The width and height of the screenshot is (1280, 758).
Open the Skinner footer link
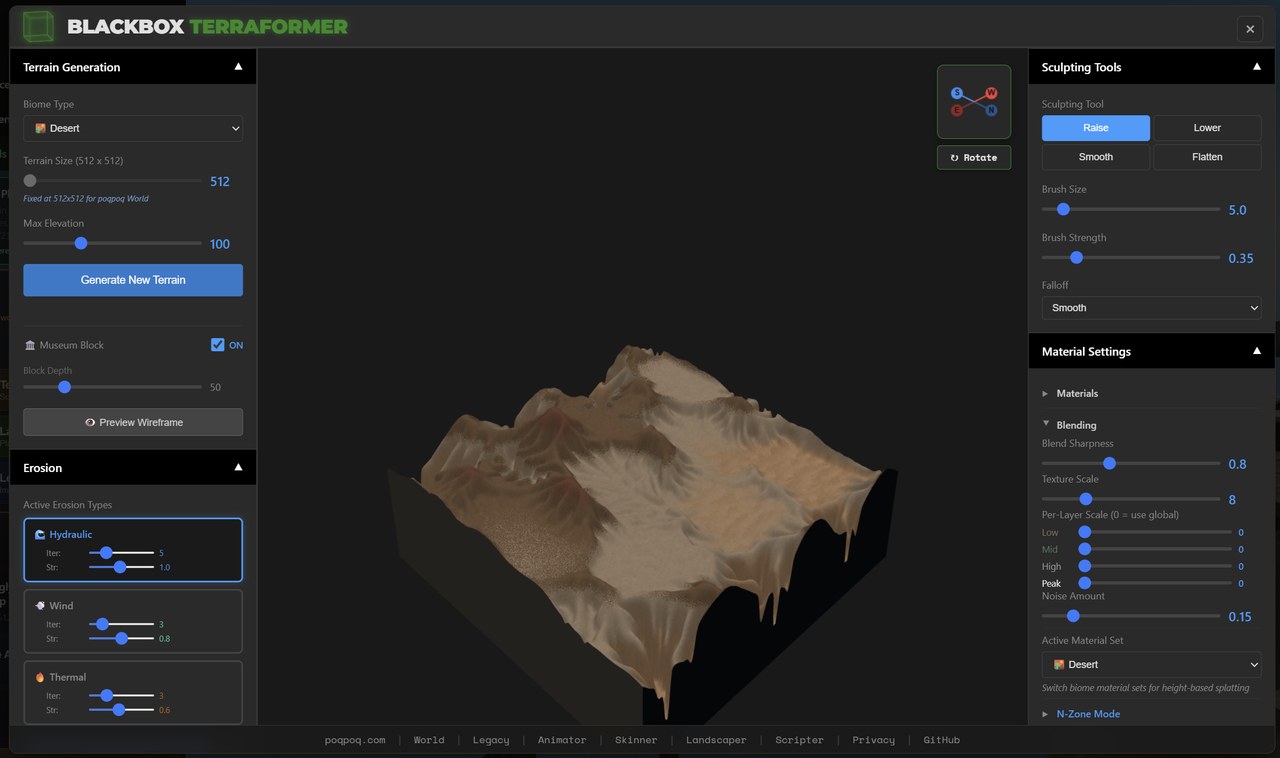636,740
